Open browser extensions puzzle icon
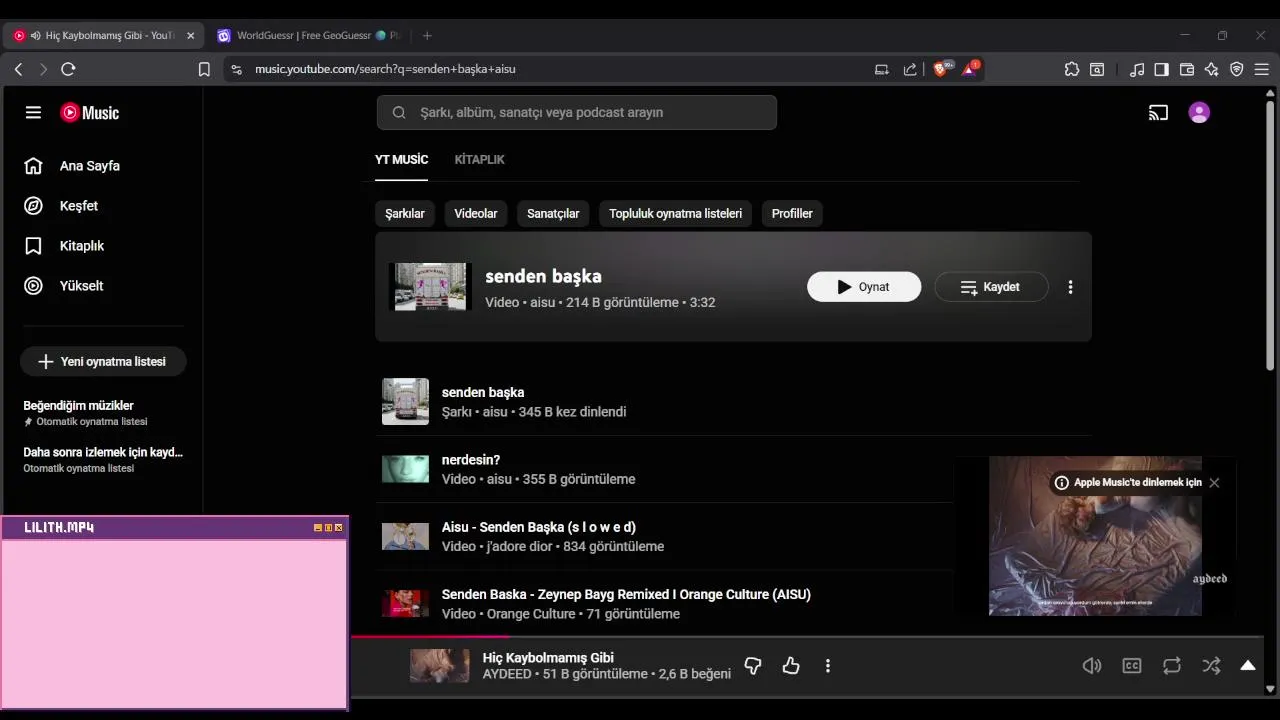This screenshot has width=1280, height=720. (x=1072, y=69)
